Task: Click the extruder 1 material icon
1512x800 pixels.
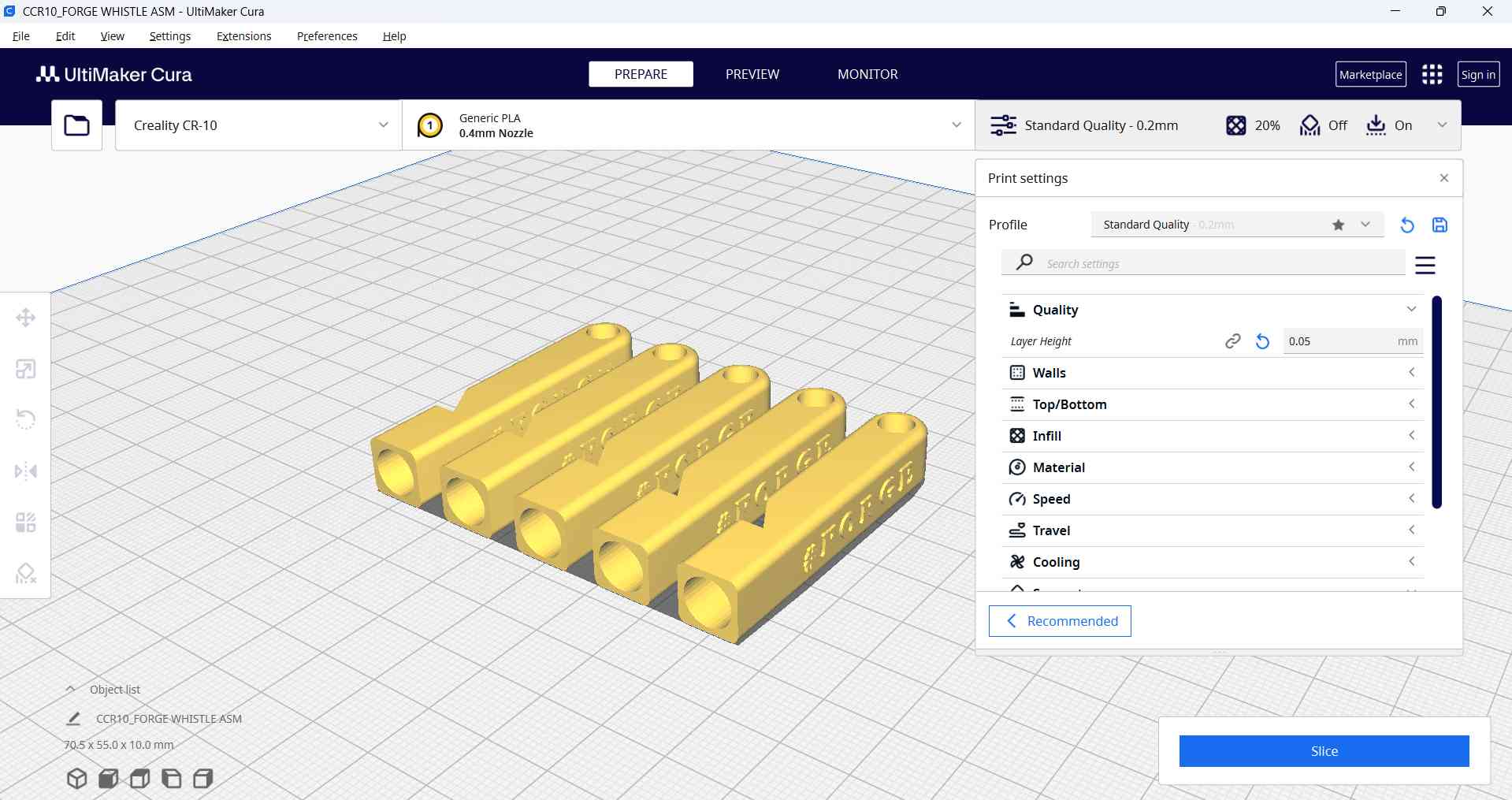Action: (429, 125)
